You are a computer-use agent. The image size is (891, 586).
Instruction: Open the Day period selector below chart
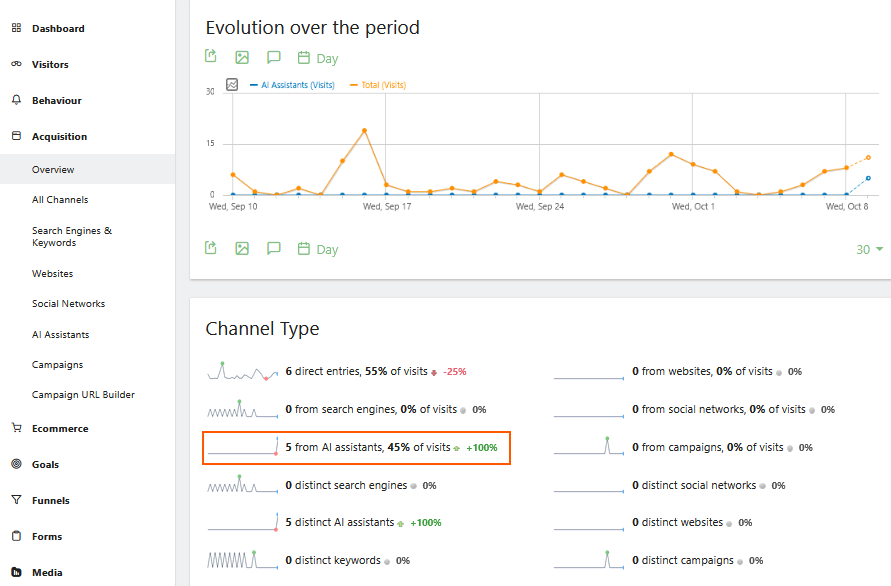tap(318, 249)
